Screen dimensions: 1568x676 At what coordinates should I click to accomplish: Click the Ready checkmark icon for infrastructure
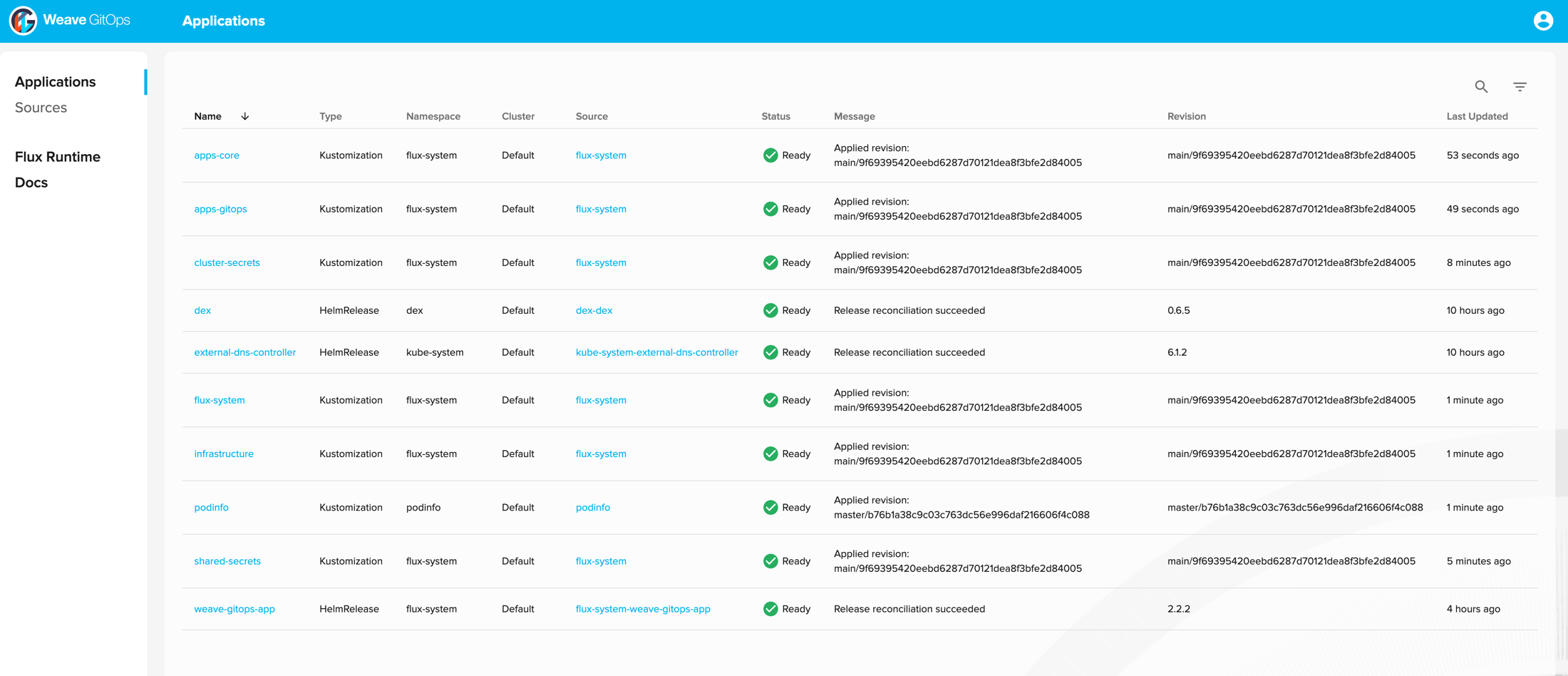point(770,454)
